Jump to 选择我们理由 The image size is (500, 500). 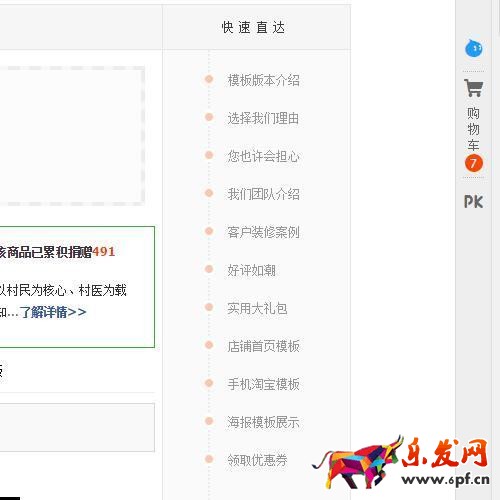263,118
